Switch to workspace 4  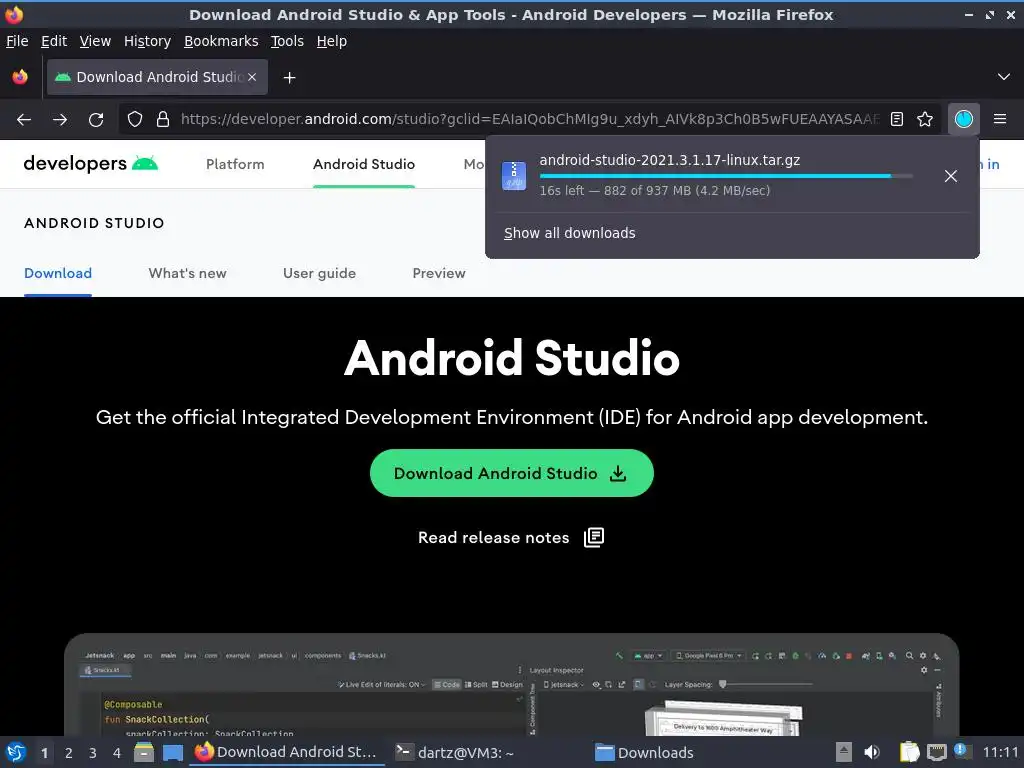[117, 753]
